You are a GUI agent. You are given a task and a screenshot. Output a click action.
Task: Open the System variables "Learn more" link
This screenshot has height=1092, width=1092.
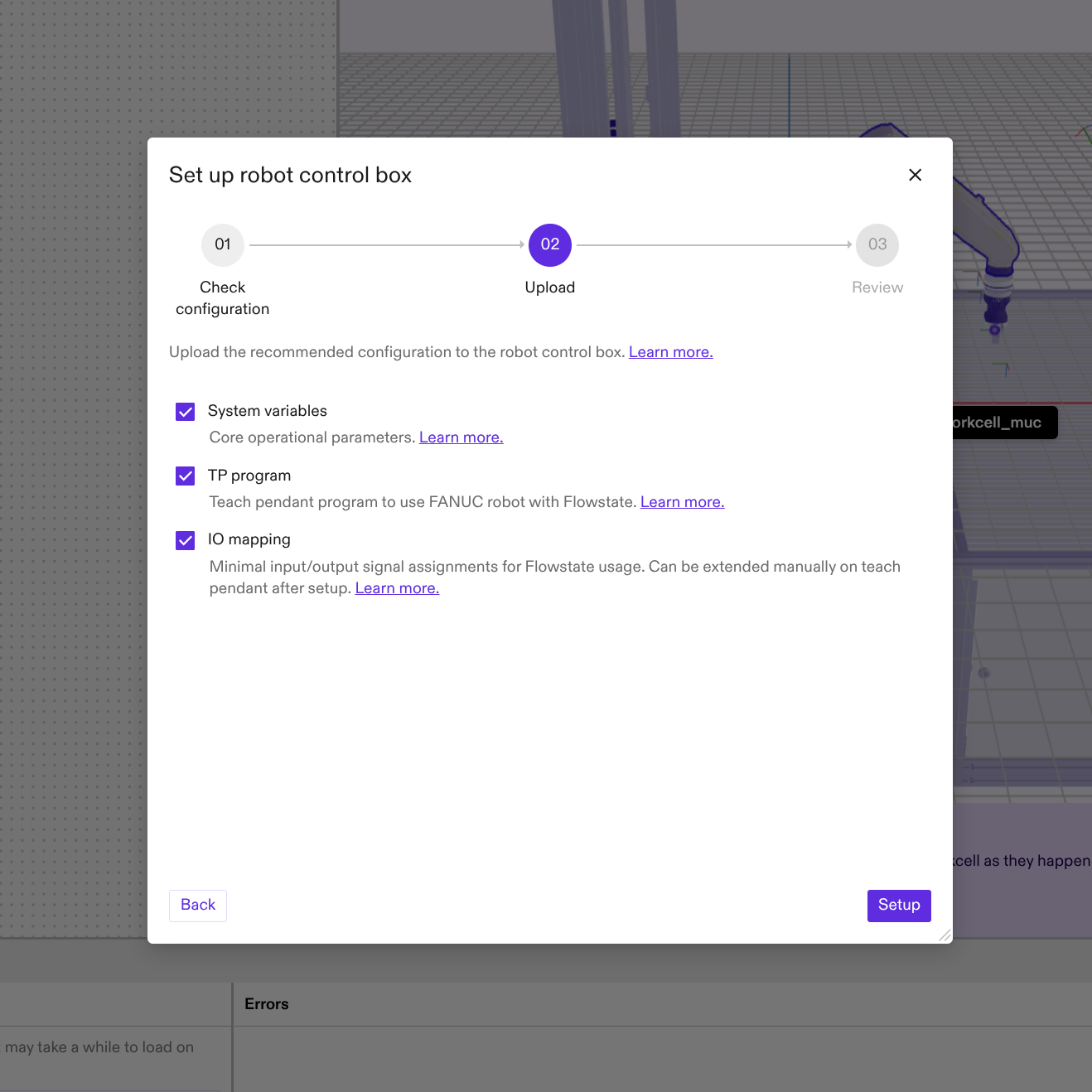point(461,437)
